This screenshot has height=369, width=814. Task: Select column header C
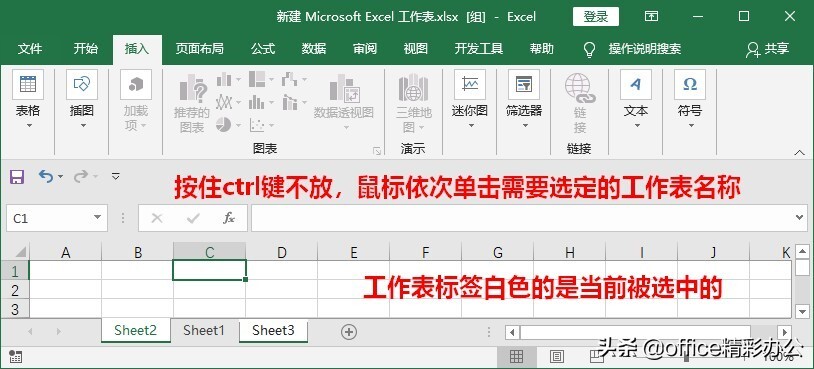point(210,252)
